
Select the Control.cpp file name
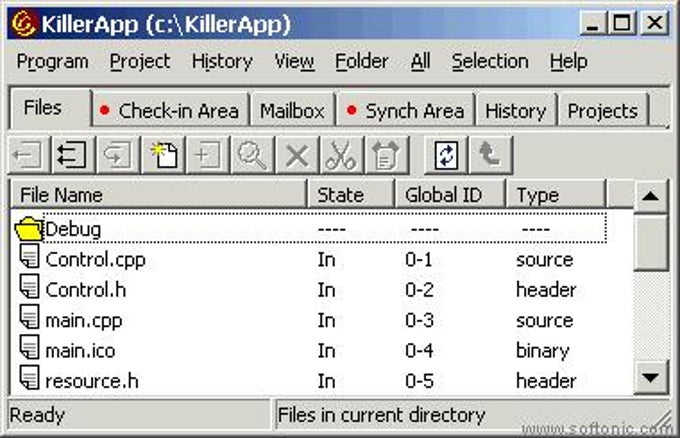(x=95, y=260)
